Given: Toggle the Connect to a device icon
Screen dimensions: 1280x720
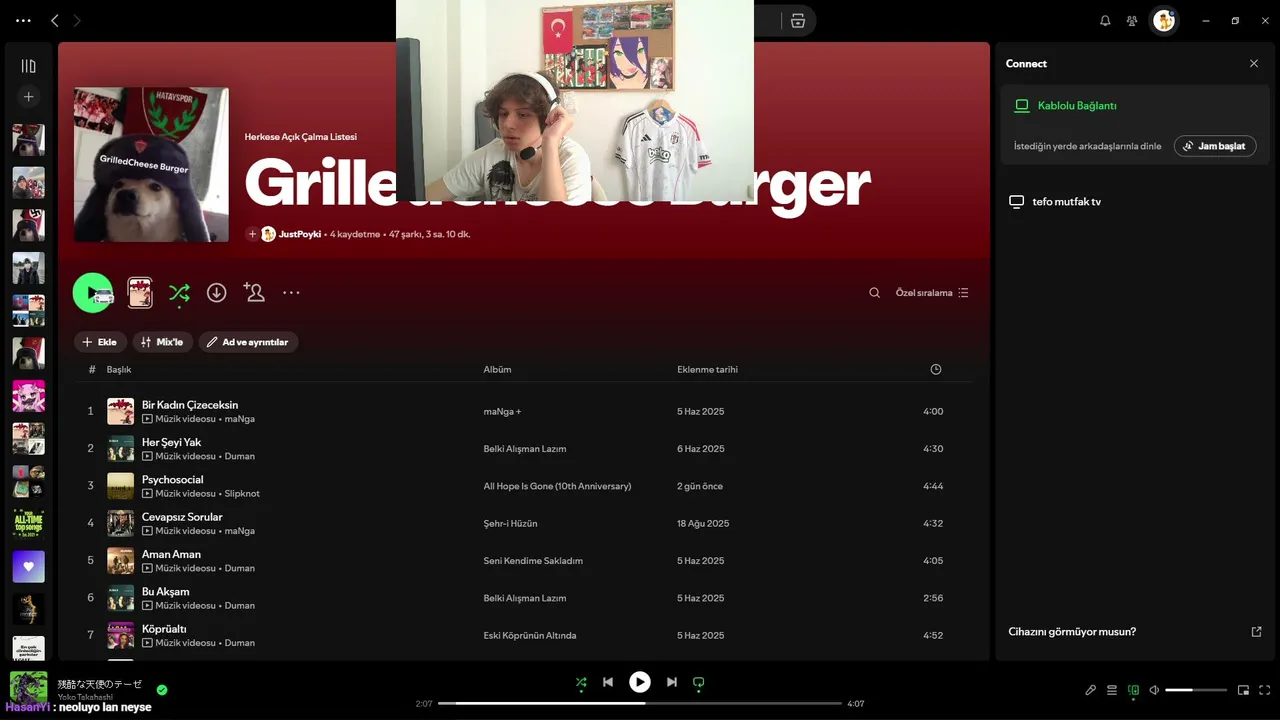Looking at the screenshot, I should (1133, 690).
